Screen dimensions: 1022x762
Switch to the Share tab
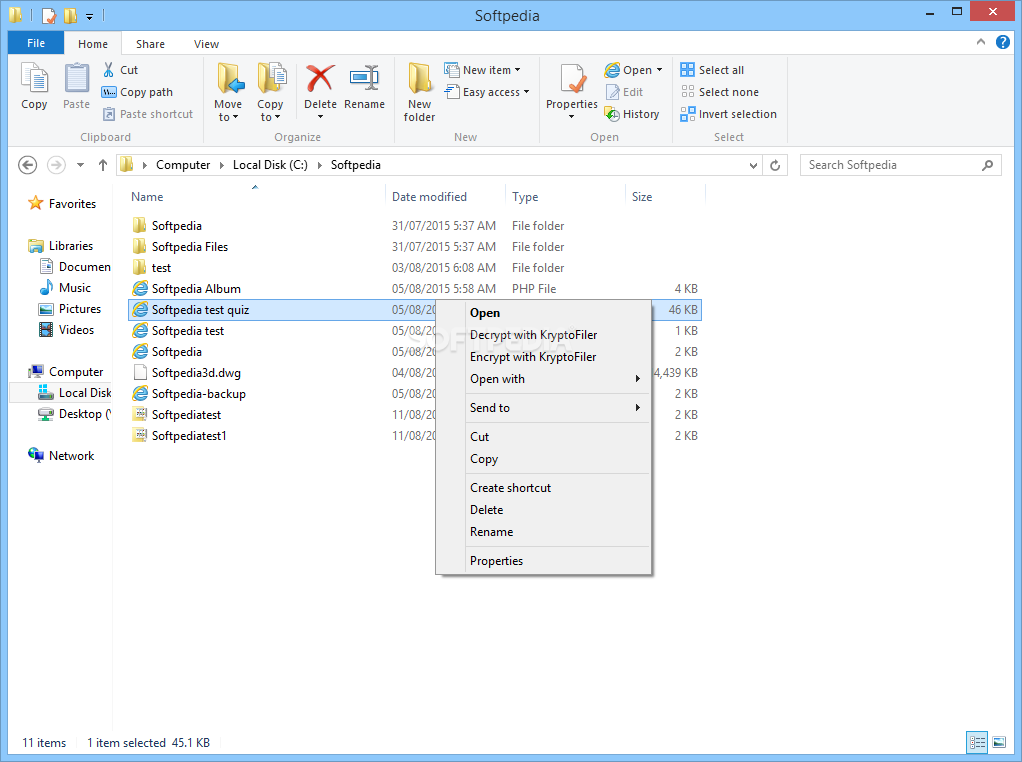(150, 44)
